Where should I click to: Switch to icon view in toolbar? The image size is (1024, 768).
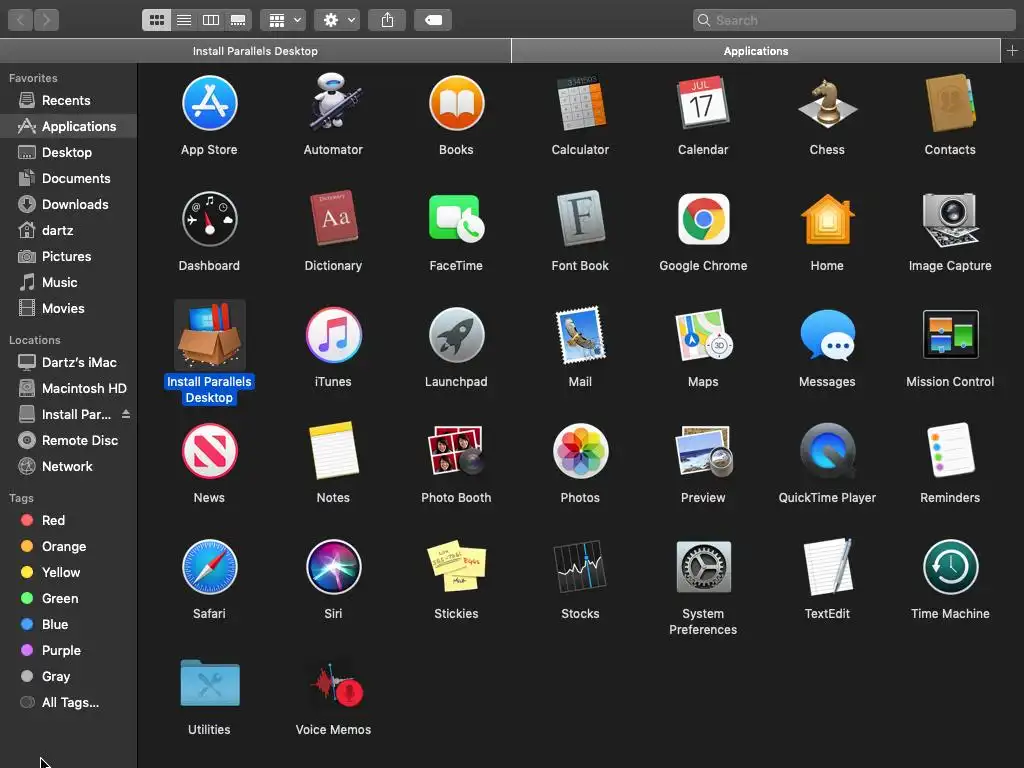pyautogui.click(x=157, y=20)
